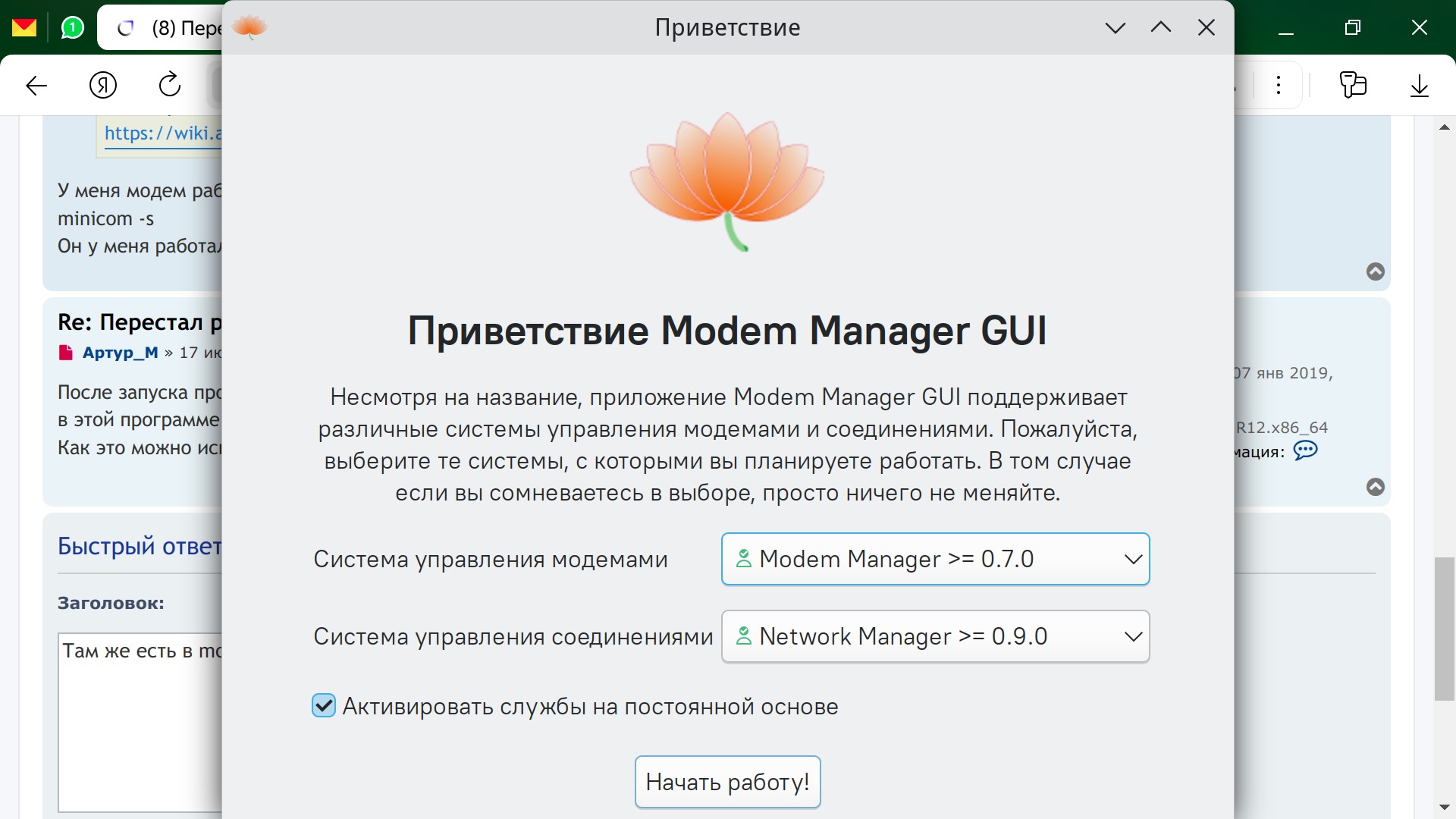The height and width of the screenshot is (819, 1456).
Task: Click the top scroll-to-top circle arrow
Action: [x=1375, y=271]
